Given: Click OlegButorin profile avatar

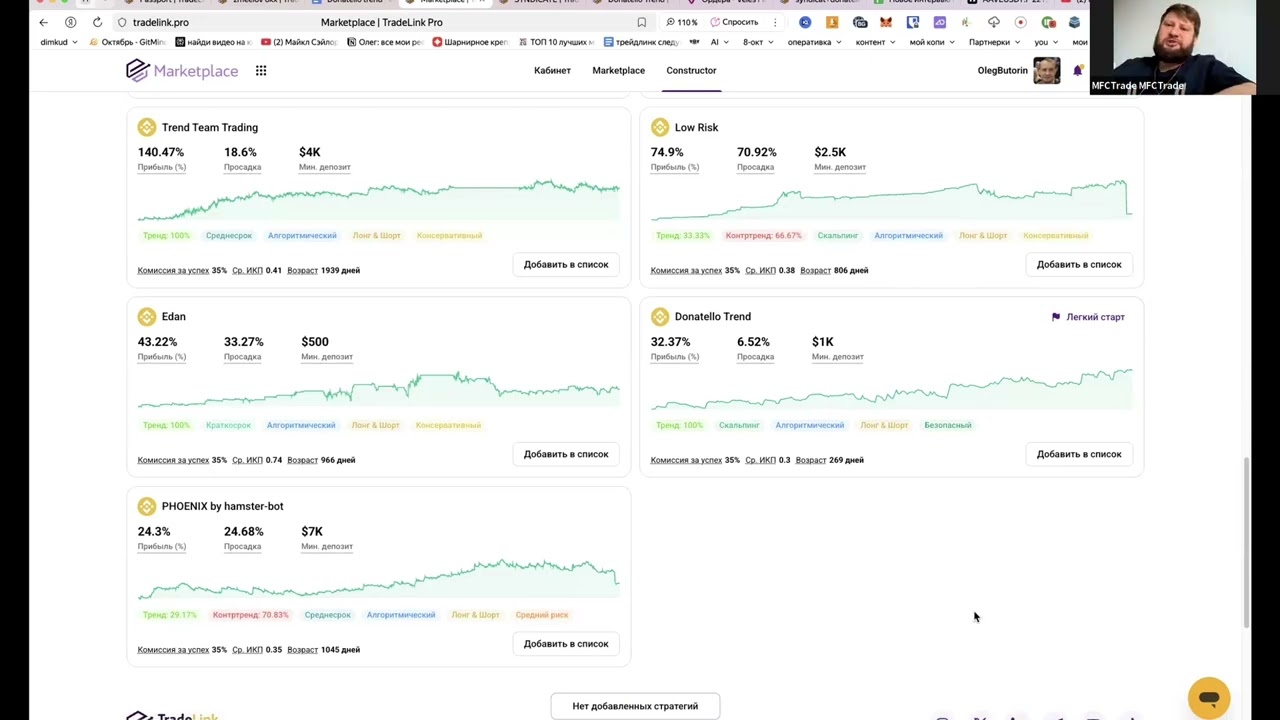Looking at the screenshot, I should (x=1046, y=70).
